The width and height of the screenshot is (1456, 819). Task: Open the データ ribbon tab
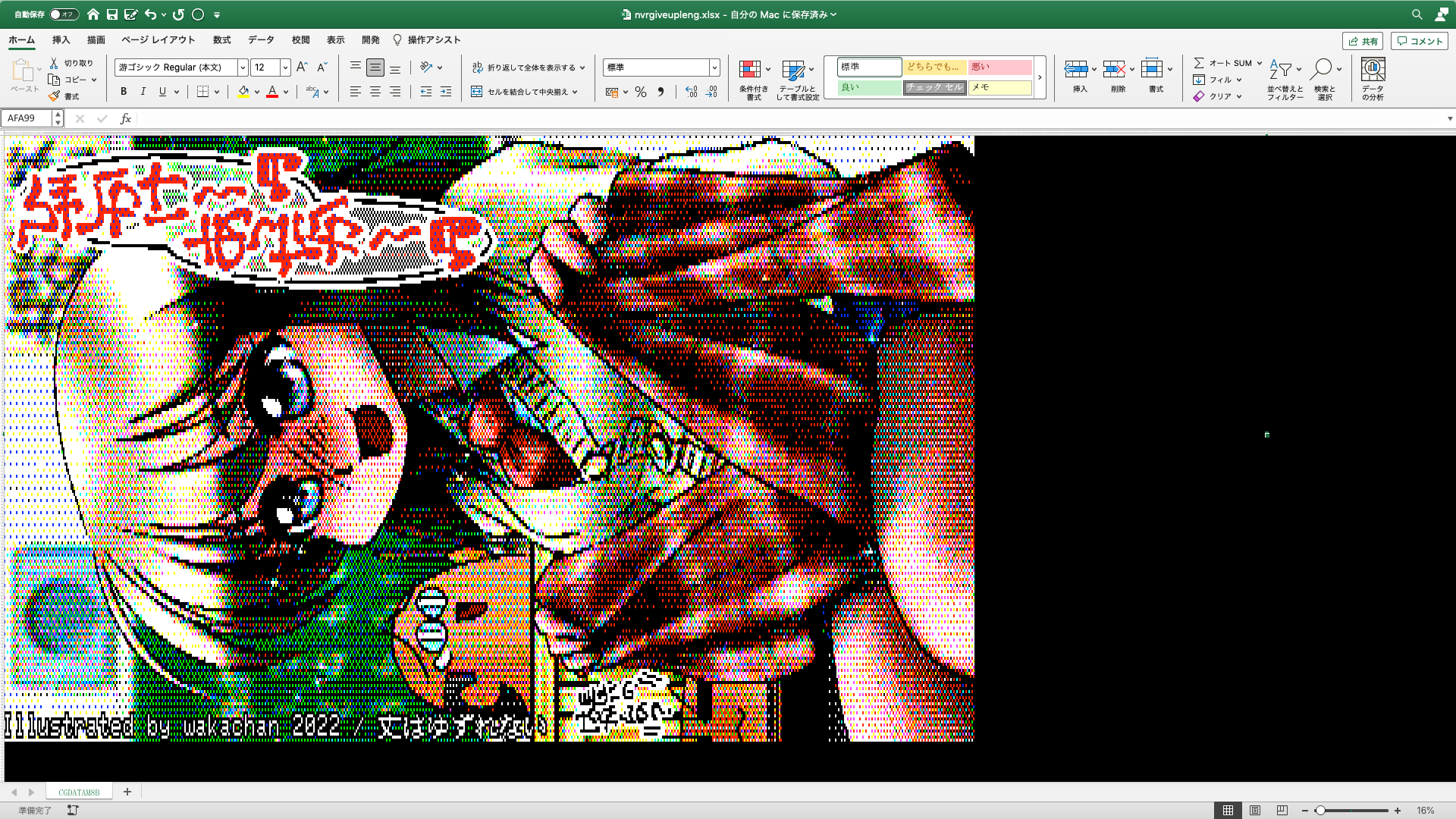[x=261, y=40]
